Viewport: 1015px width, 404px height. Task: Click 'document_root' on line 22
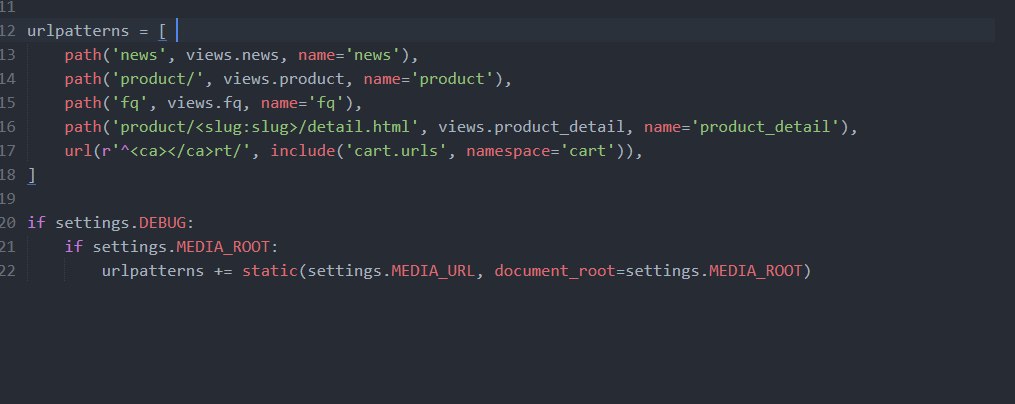click(x=555, y=271)
